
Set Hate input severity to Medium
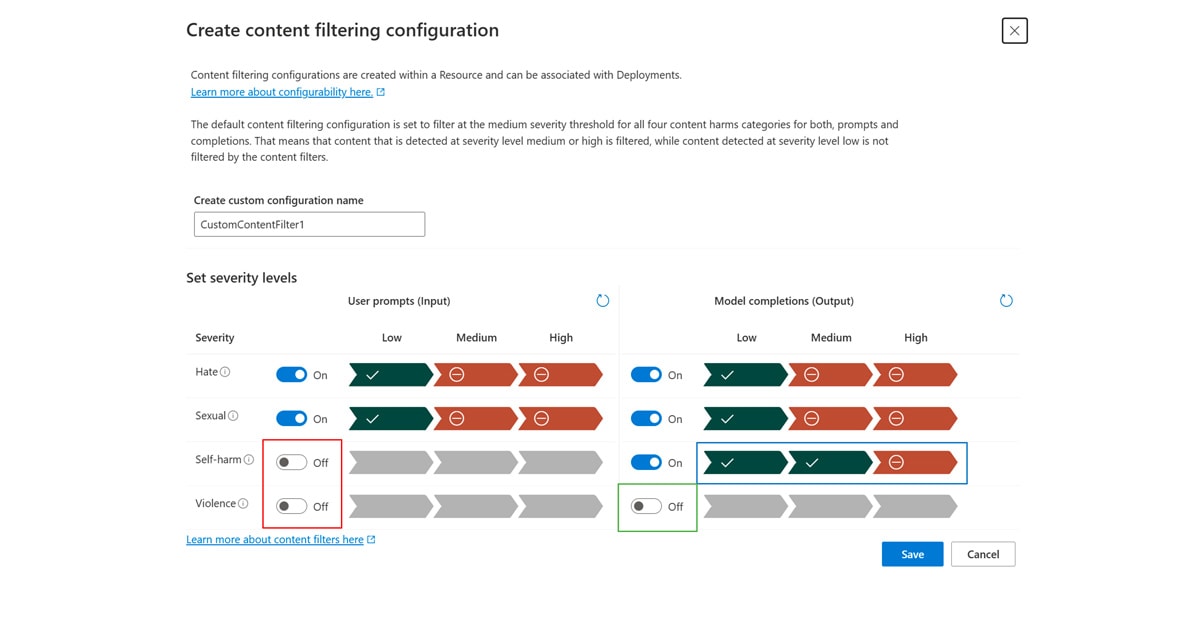[476, 374]
